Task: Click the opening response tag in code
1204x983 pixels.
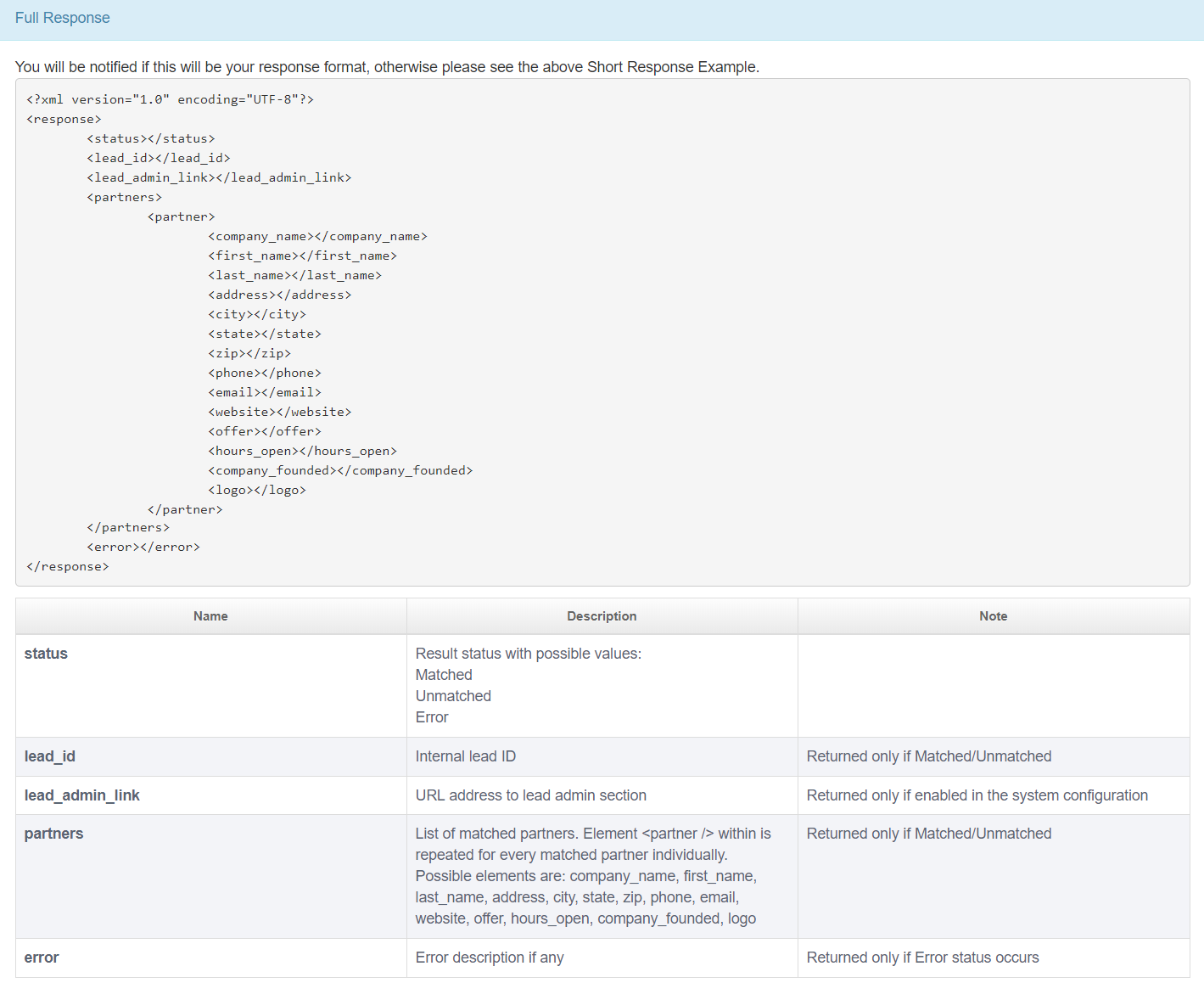Action: coord(64,119)
